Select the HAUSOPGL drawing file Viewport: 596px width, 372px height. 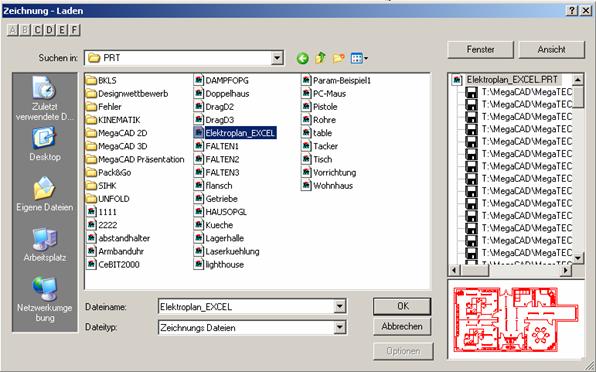220,212
